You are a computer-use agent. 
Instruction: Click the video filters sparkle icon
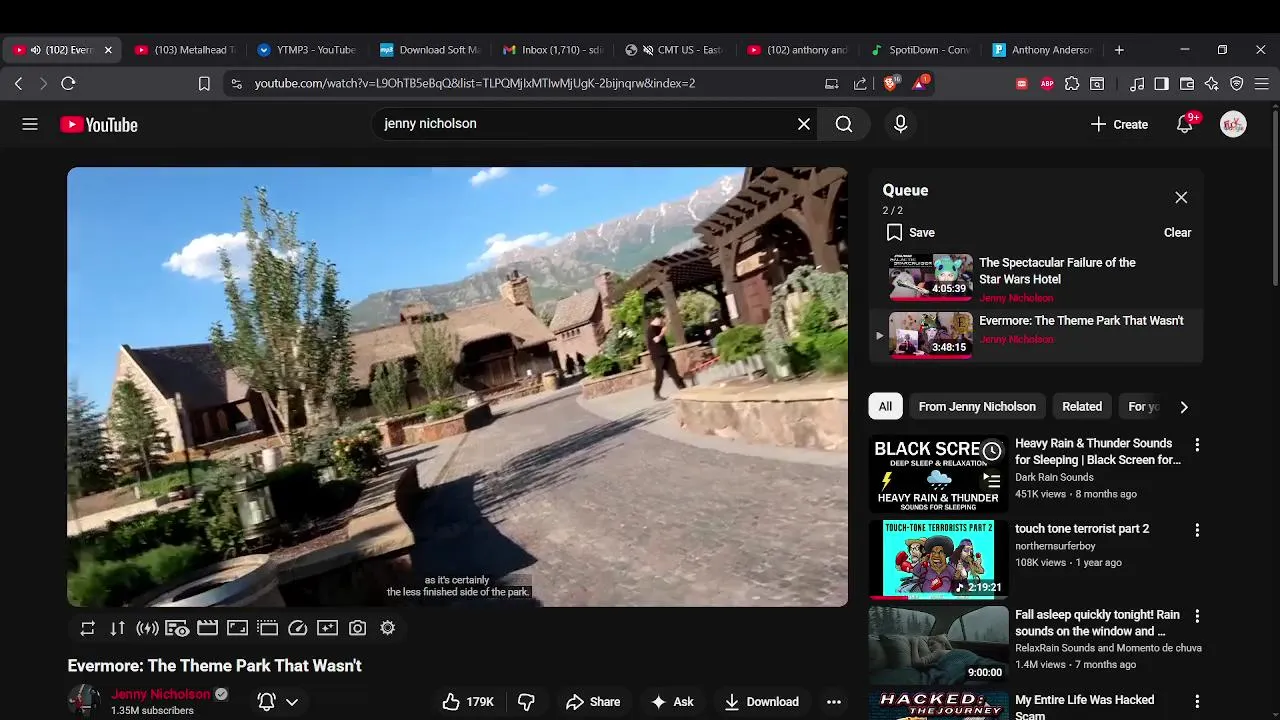tap(327, 628)
